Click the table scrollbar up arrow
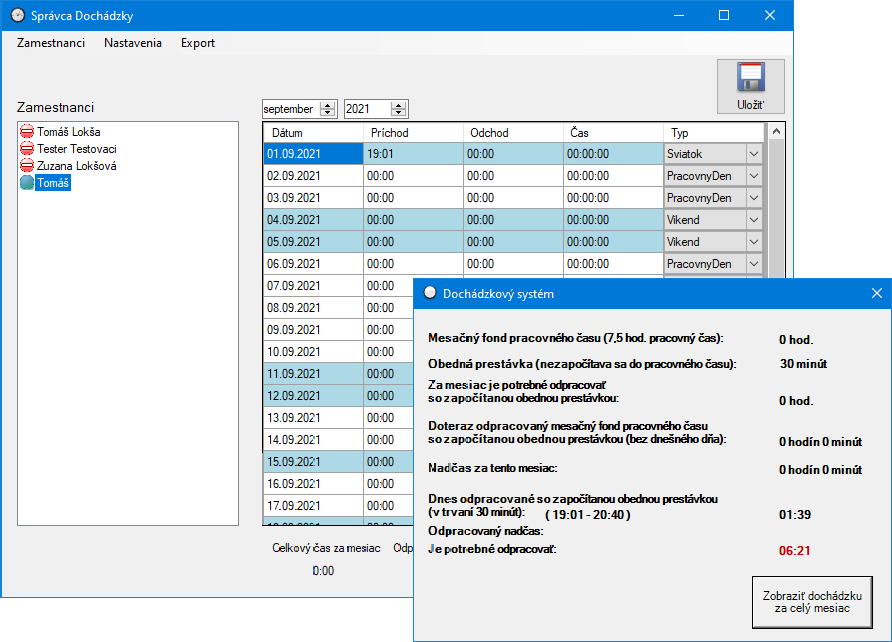Viewport: 892px width, 642px height. pyautogui.click(x=776, y=131)
